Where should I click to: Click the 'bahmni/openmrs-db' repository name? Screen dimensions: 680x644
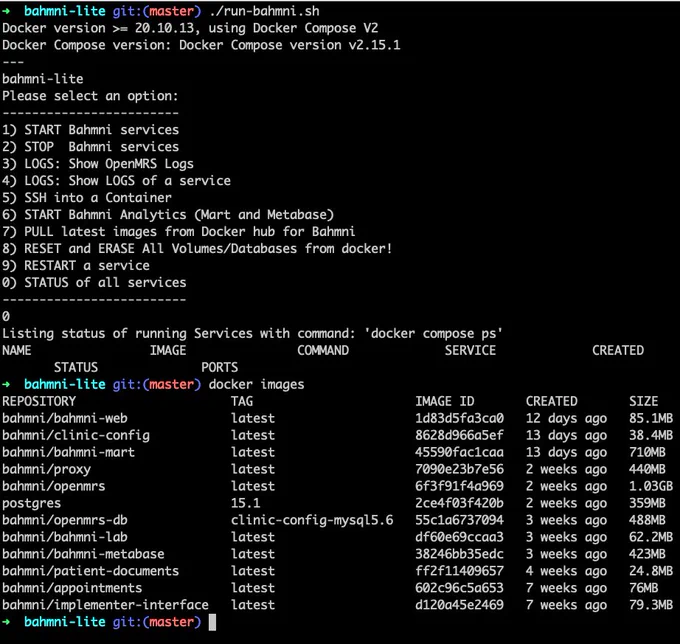coord(65,520)
